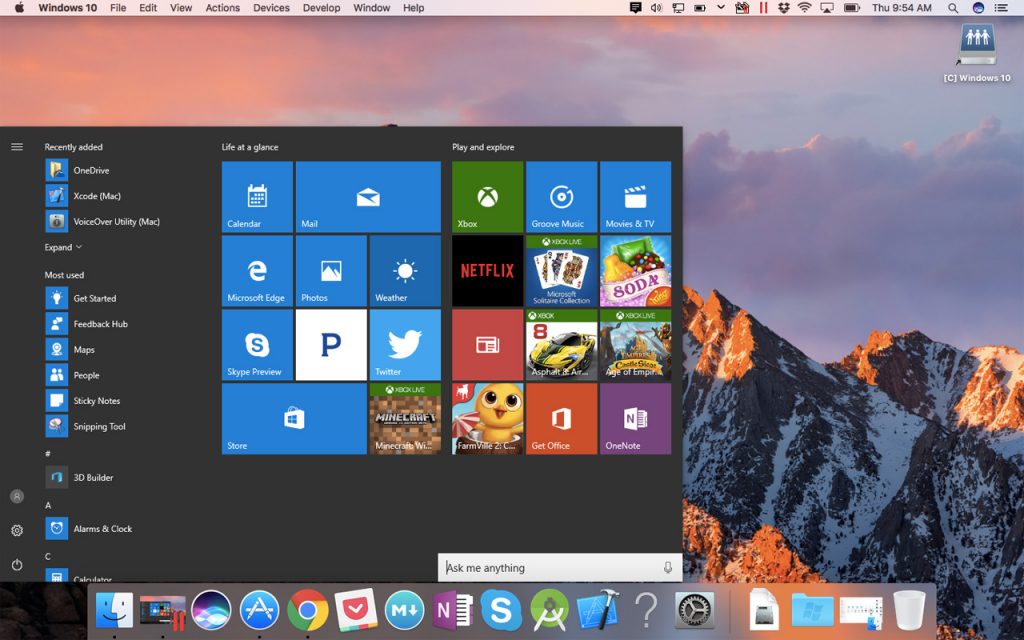The height and width of the screenshot is (640, 1024).
Task: Open Age of Empires Castle Siege tile
Action: 635,345
